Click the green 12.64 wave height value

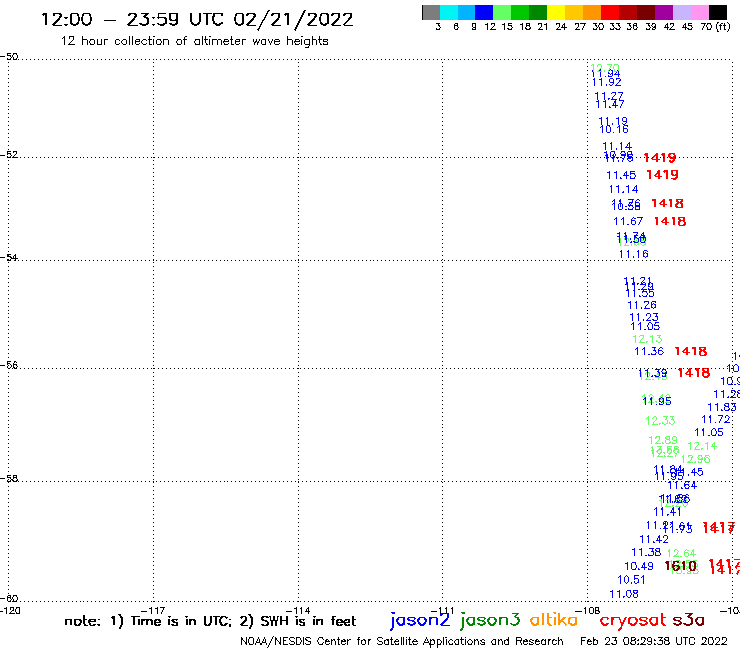click(x=681, y=553)
